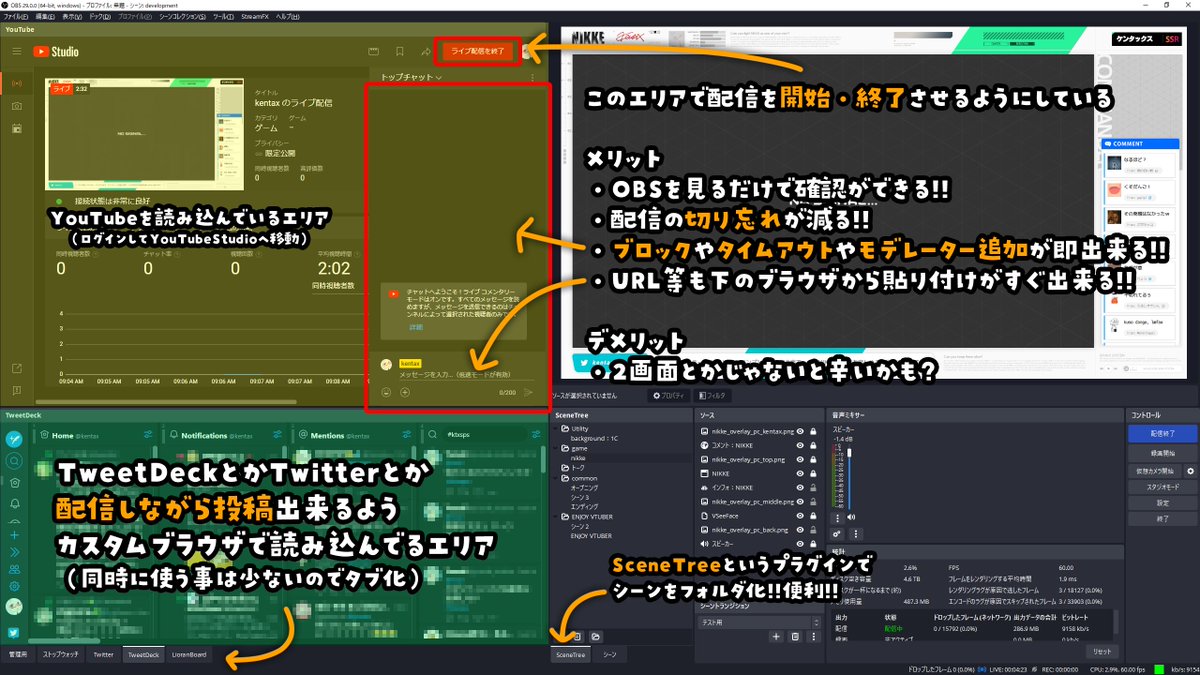Open YouTube Studio hamburger menu
Viewport: 1200px width, 675px height.
coord(16,51)
